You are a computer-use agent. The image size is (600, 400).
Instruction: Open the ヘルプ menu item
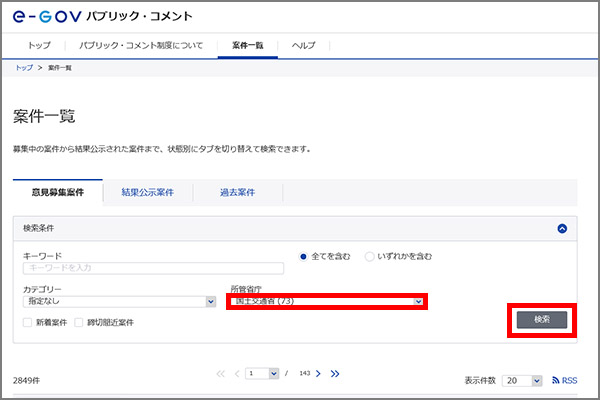(x=303, y=46)
